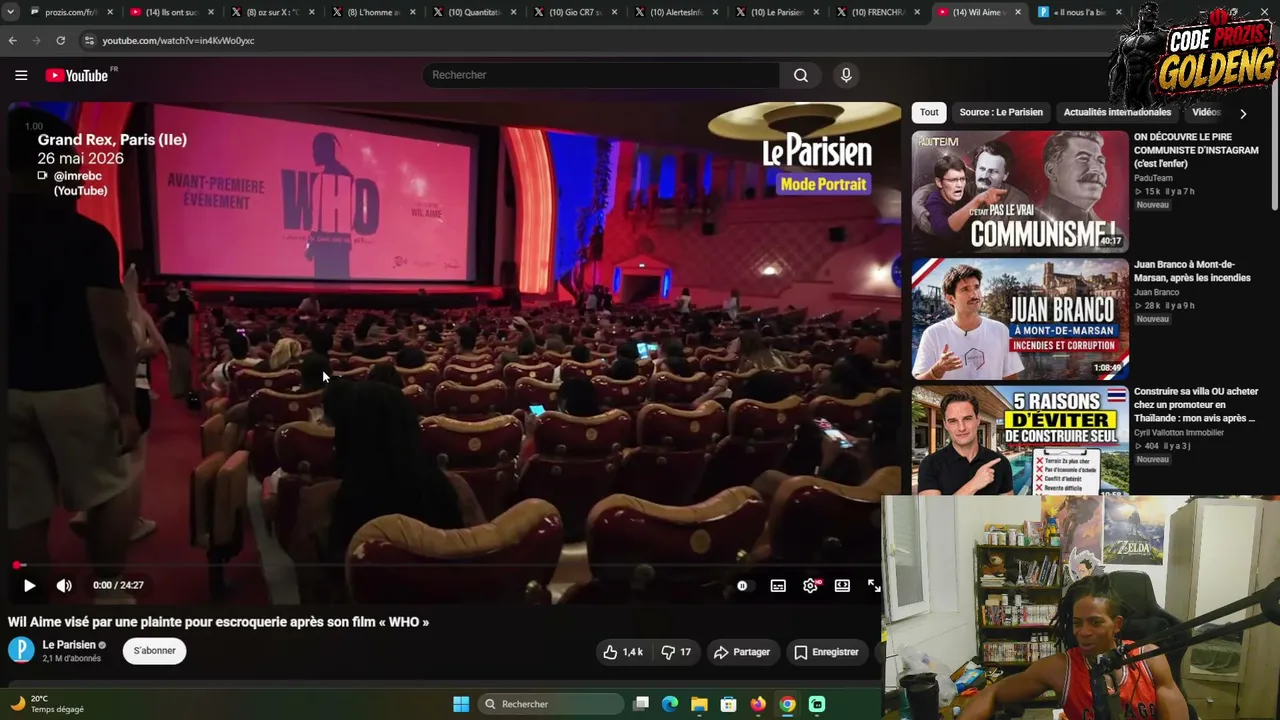Click the PaduTeam channel name
Viewport: 1280px width, 720px height.
1153,178
